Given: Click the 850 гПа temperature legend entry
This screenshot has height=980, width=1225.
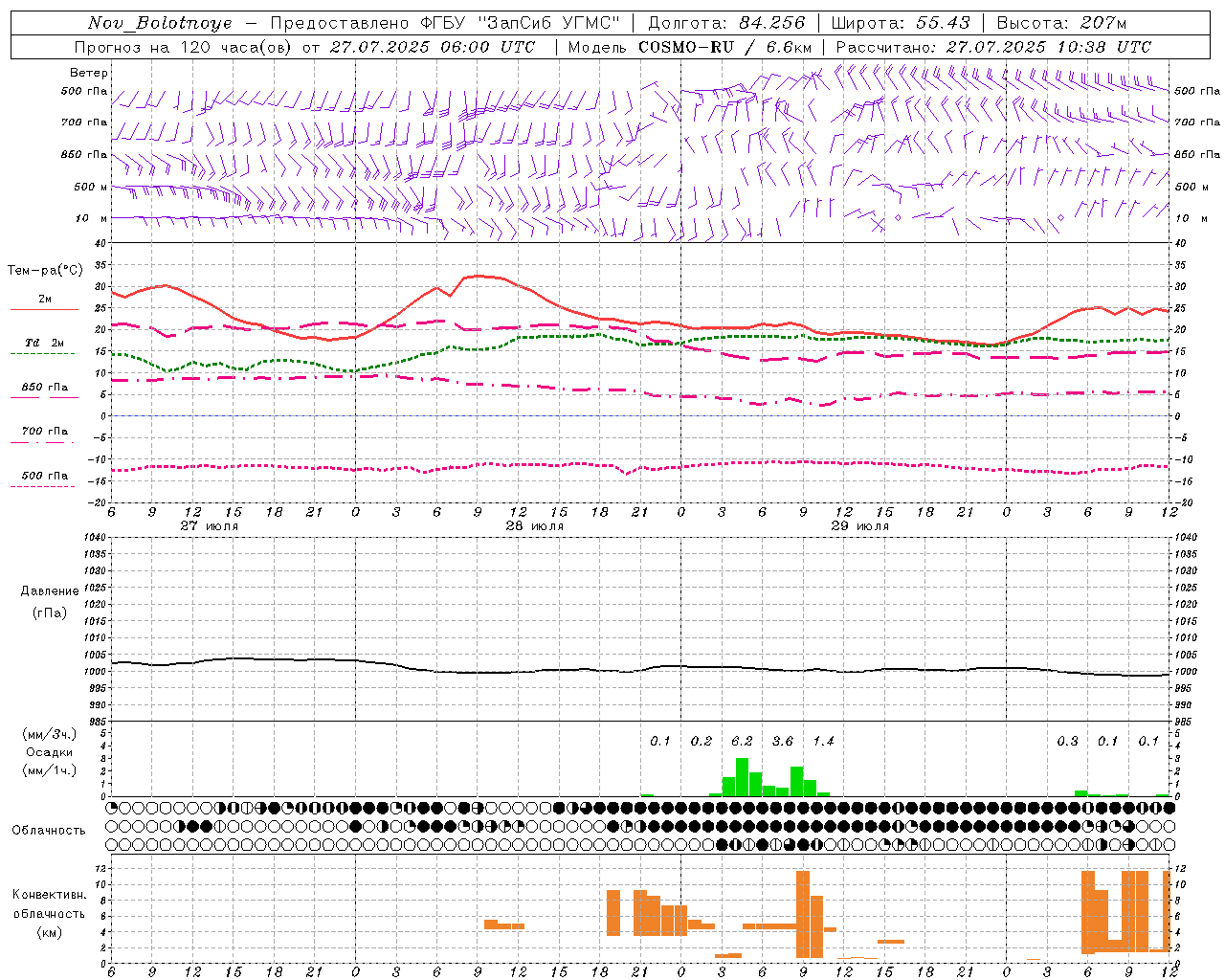Looking at the screenshot, I should (x=44, y=388).
